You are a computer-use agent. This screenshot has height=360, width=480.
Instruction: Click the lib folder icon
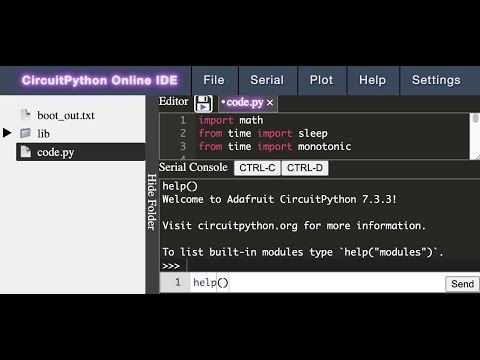click(25, 133)
